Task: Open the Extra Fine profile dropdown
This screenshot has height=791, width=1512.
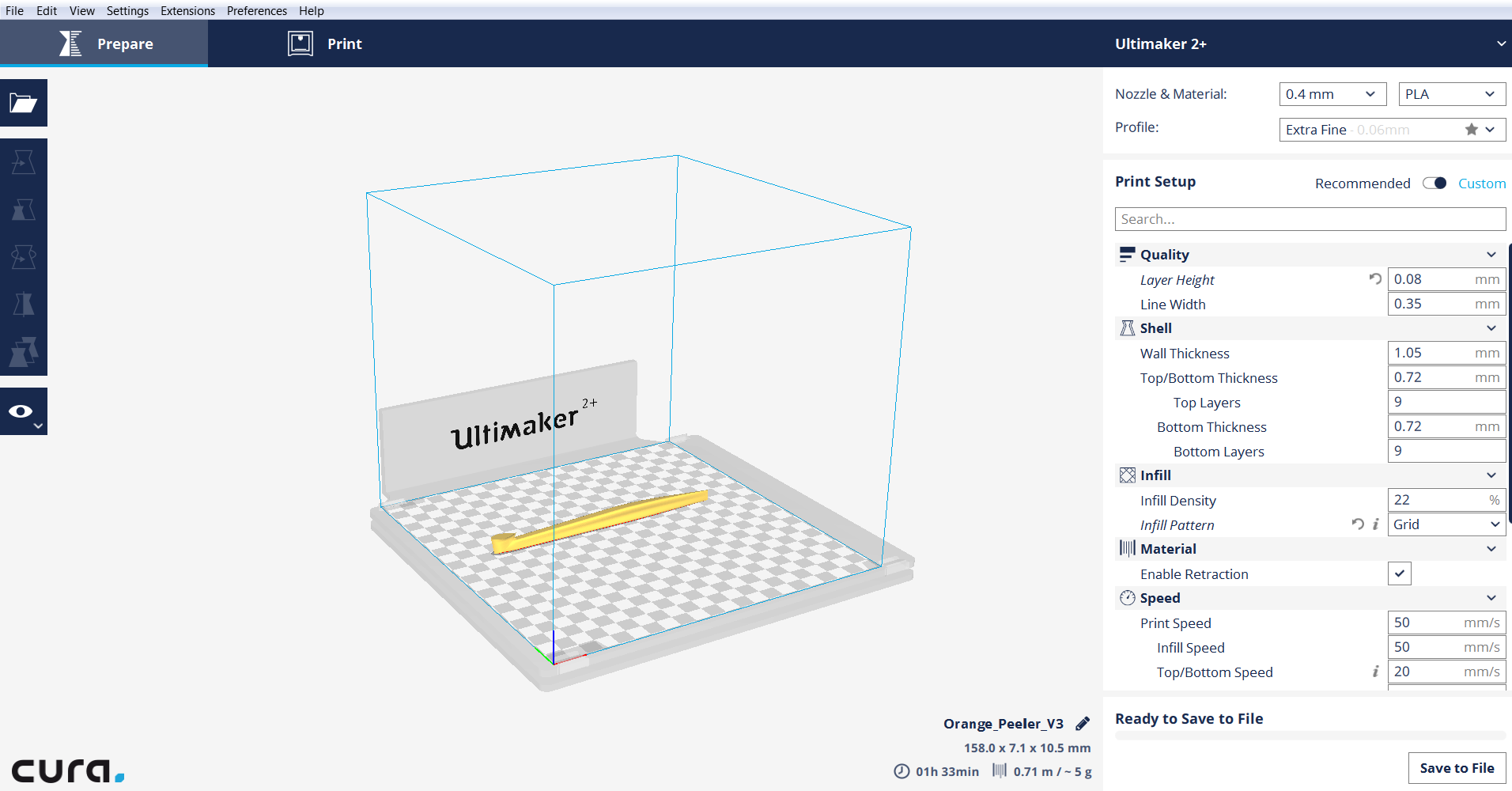Action: pos(1393,130)
